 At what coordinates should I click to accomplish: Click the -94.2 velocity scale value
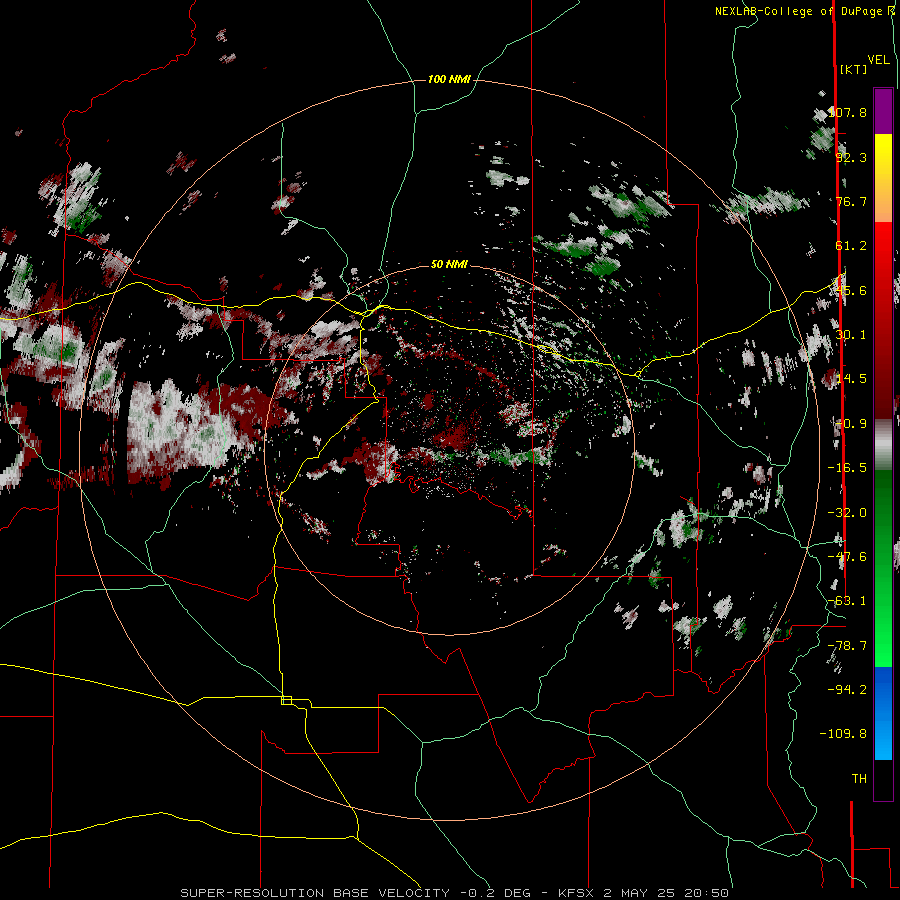[x=847, y=689]
